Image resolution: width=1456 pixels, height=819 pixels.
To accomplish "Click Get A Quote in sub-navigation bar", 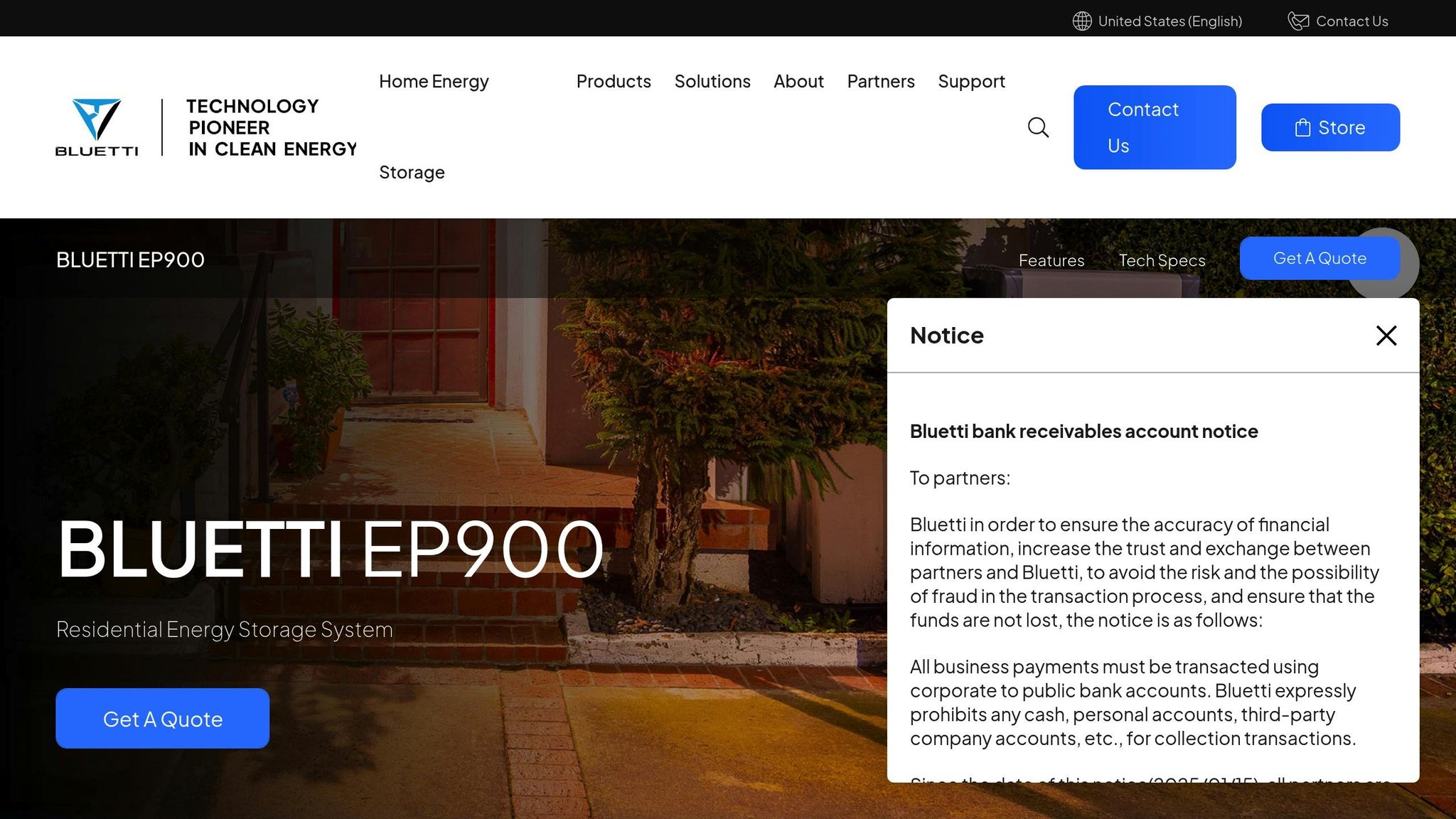I will pos(1319,258).
